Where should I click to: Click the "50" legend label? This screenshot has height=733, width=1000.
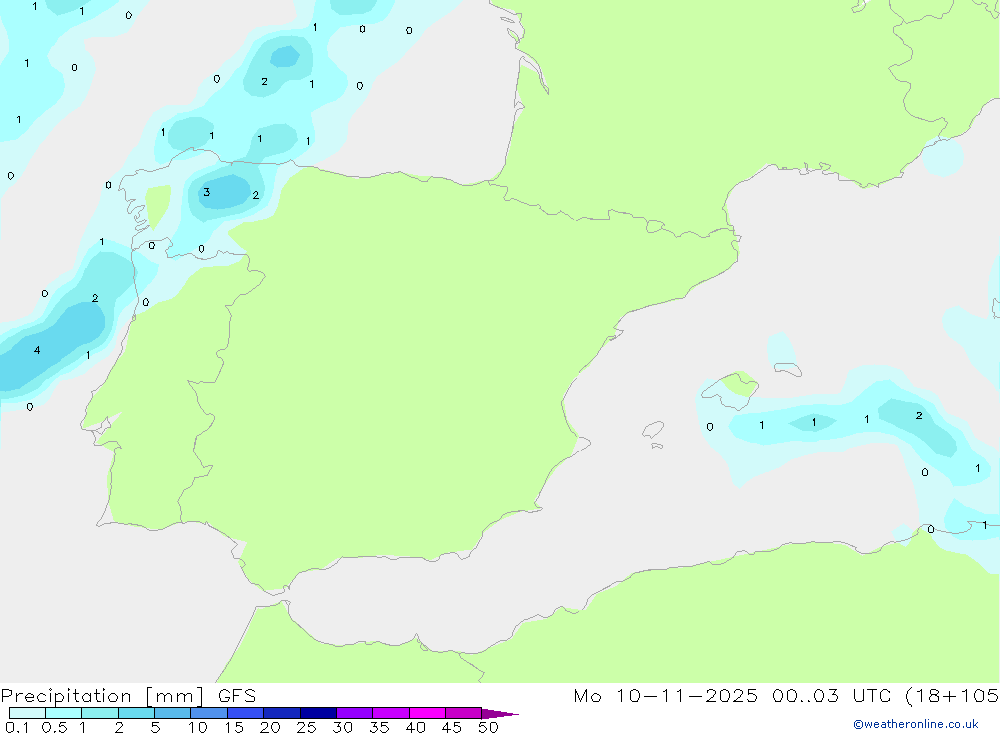pyautogui.click(x=488, y=727)
